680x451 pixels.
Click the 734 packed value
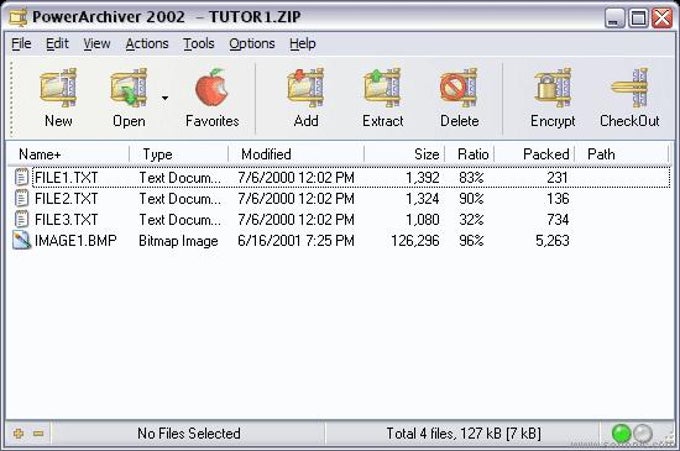pos(558,219)
